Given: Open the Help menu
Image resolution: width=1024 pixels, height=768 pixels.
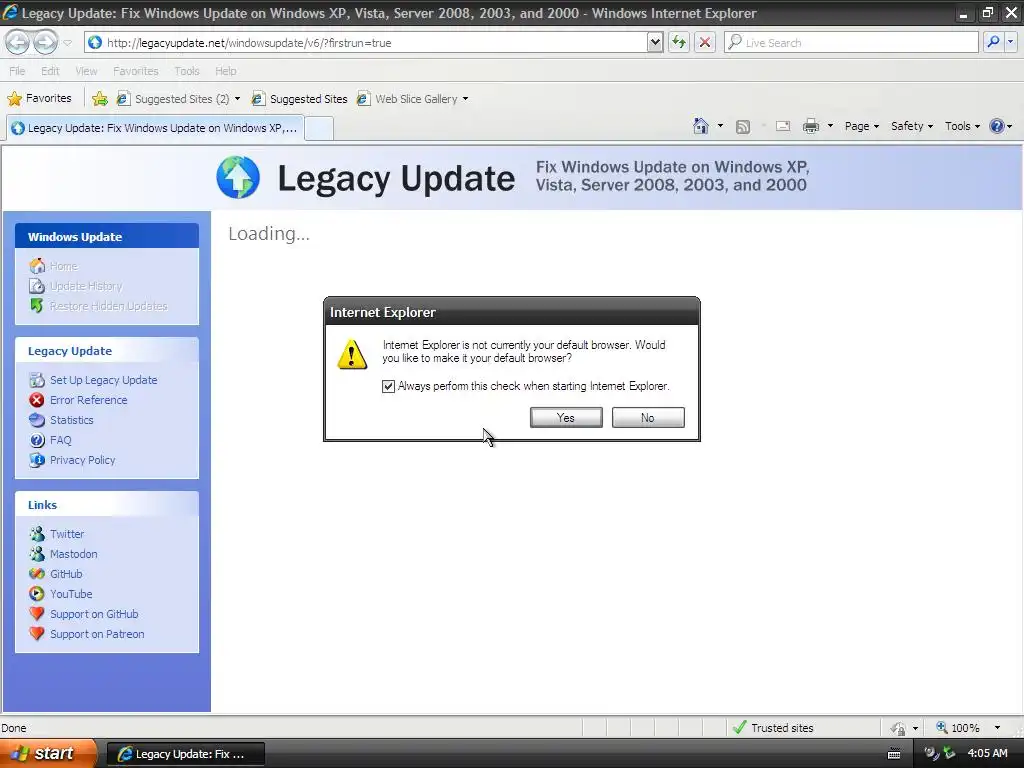Looking at the screenshot, I should pyautogui.click(x=226, y=71).
